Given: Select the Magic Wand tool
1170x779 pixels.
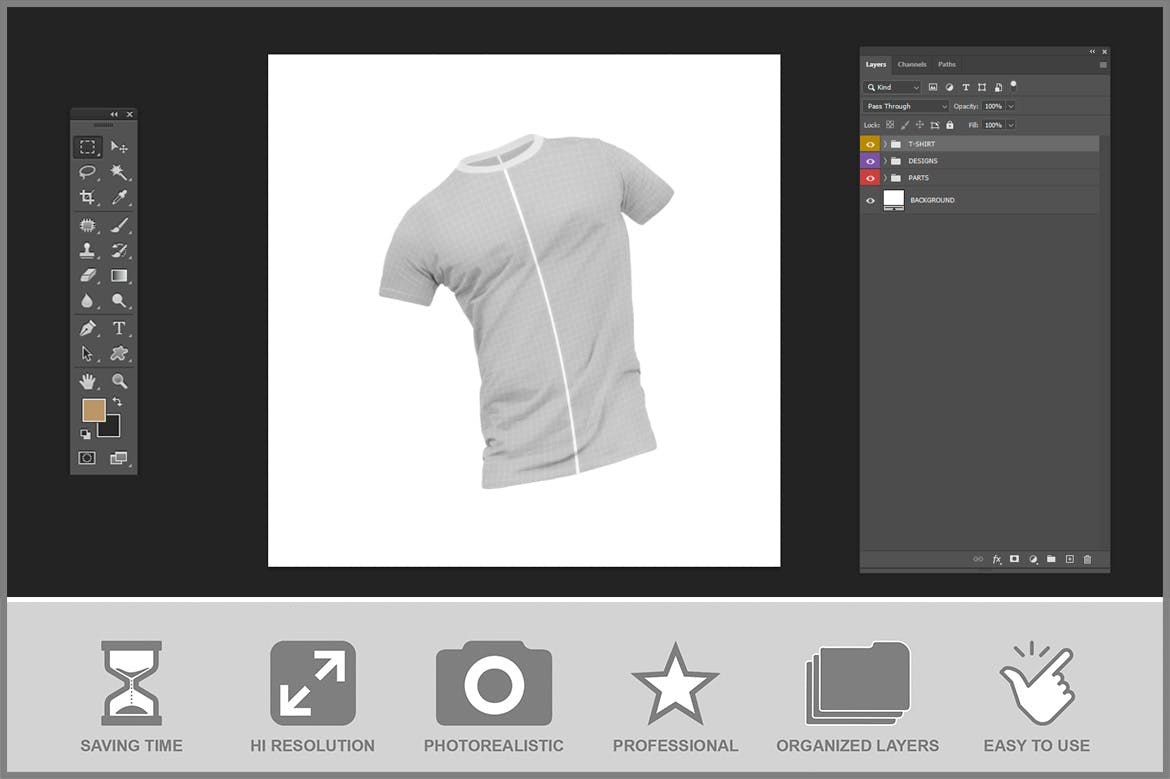Looking at the screenshot, I should tap(120, 173).
